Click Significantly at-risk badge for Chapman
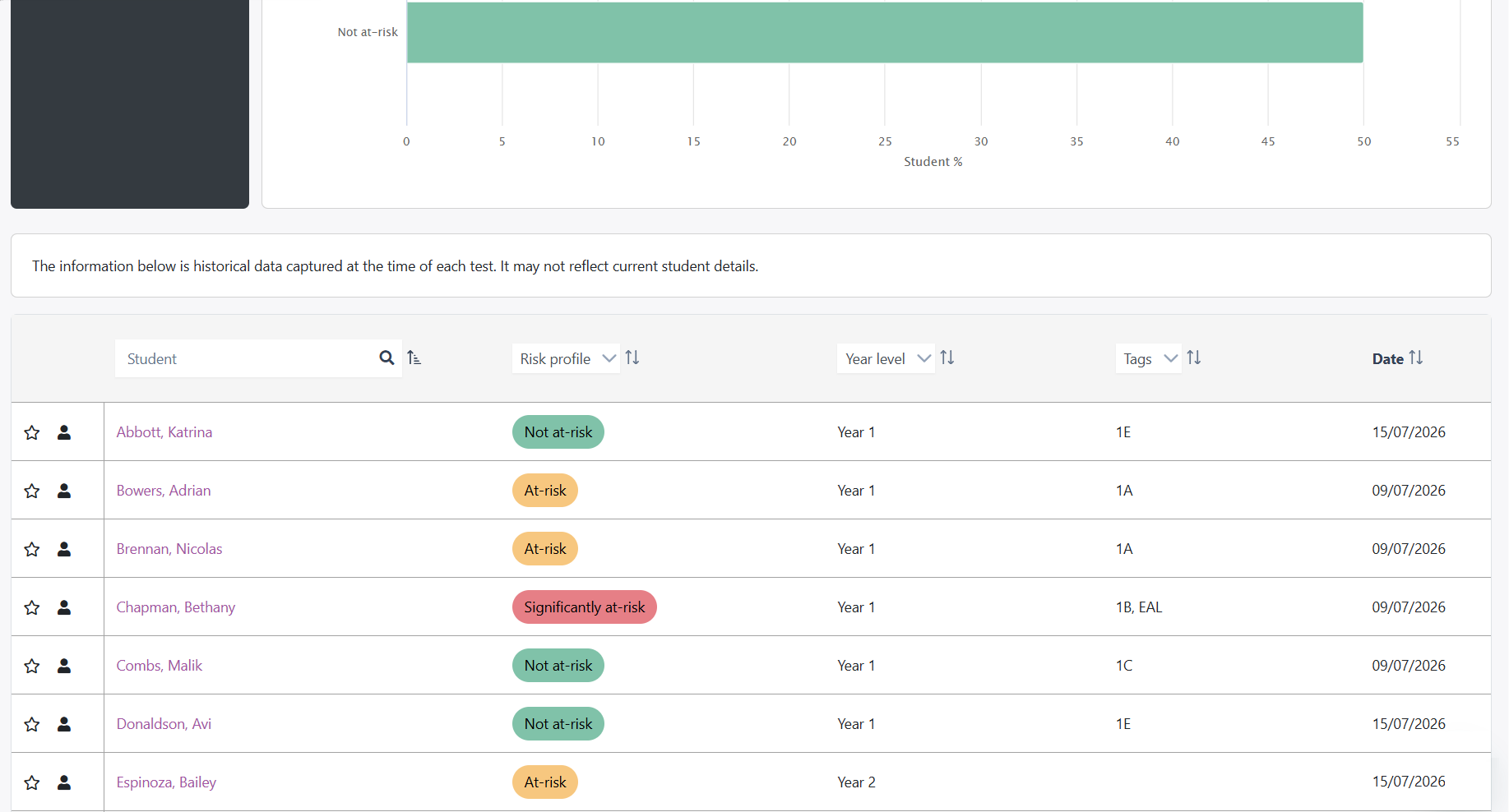 (585, 607)
